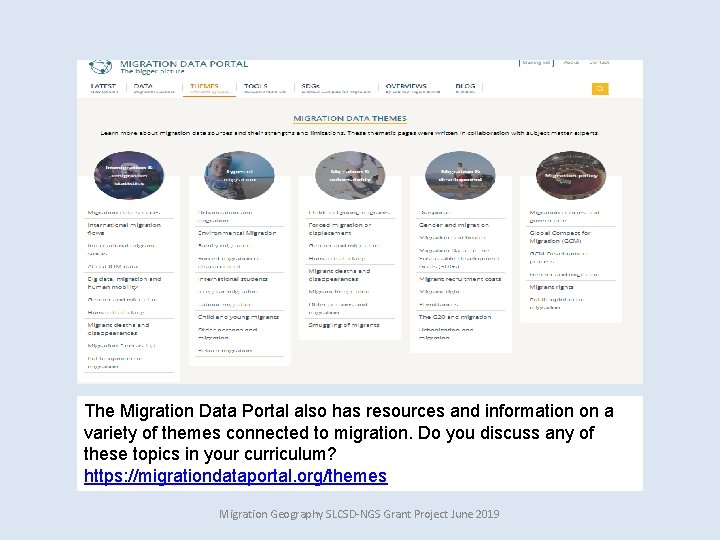Open the yellow search button
This screenshot has height=540, width=720.
point(600,89)
